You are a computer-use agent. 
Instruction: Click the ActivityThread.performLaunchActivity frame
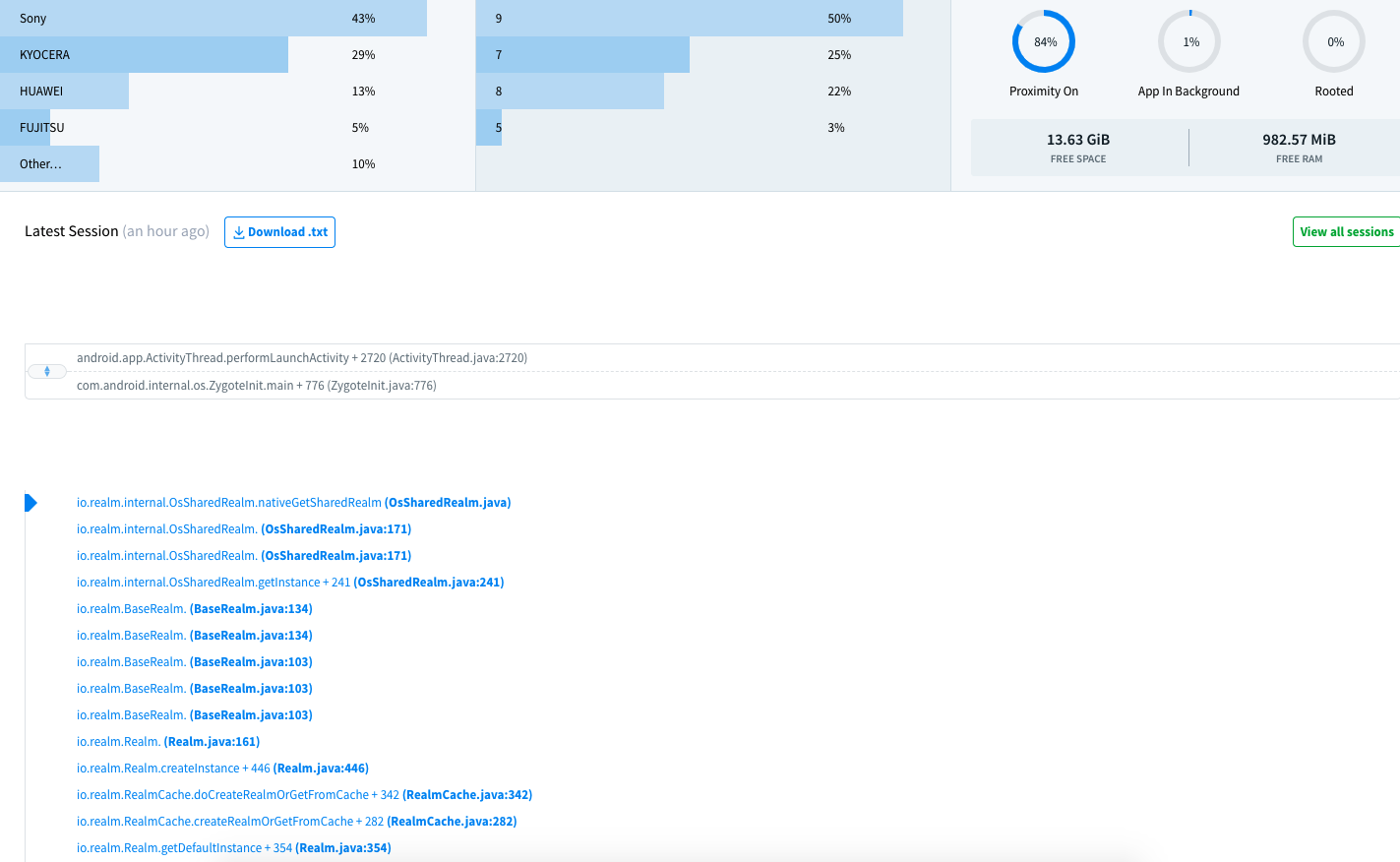pos(302,357)
